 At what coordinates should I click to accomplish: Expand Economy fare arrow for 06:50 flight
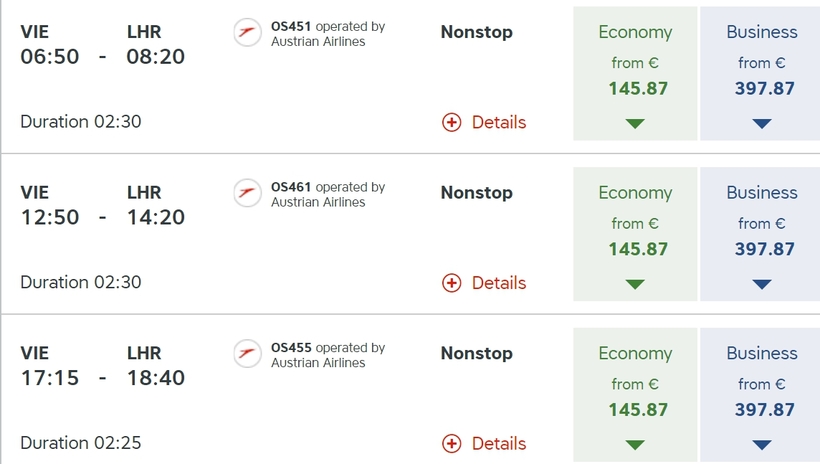point(635,123)
